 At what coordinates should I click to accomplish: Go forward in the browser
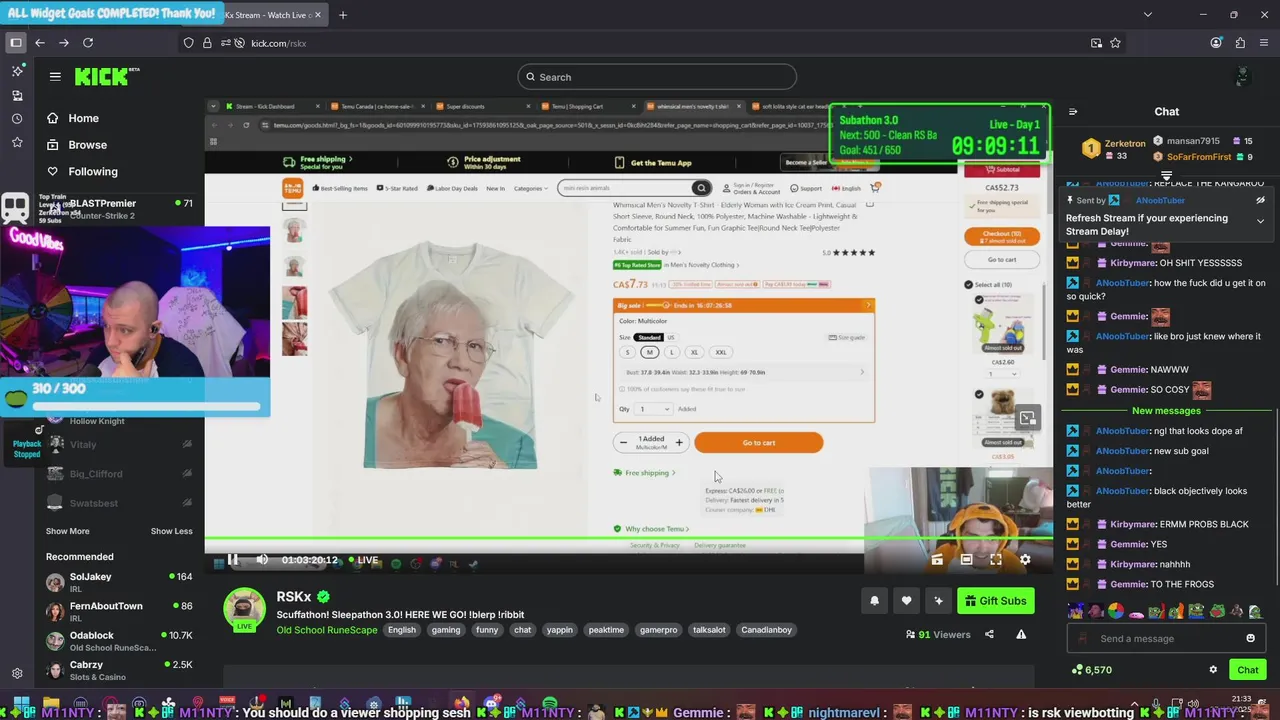[x=64, y=43]
